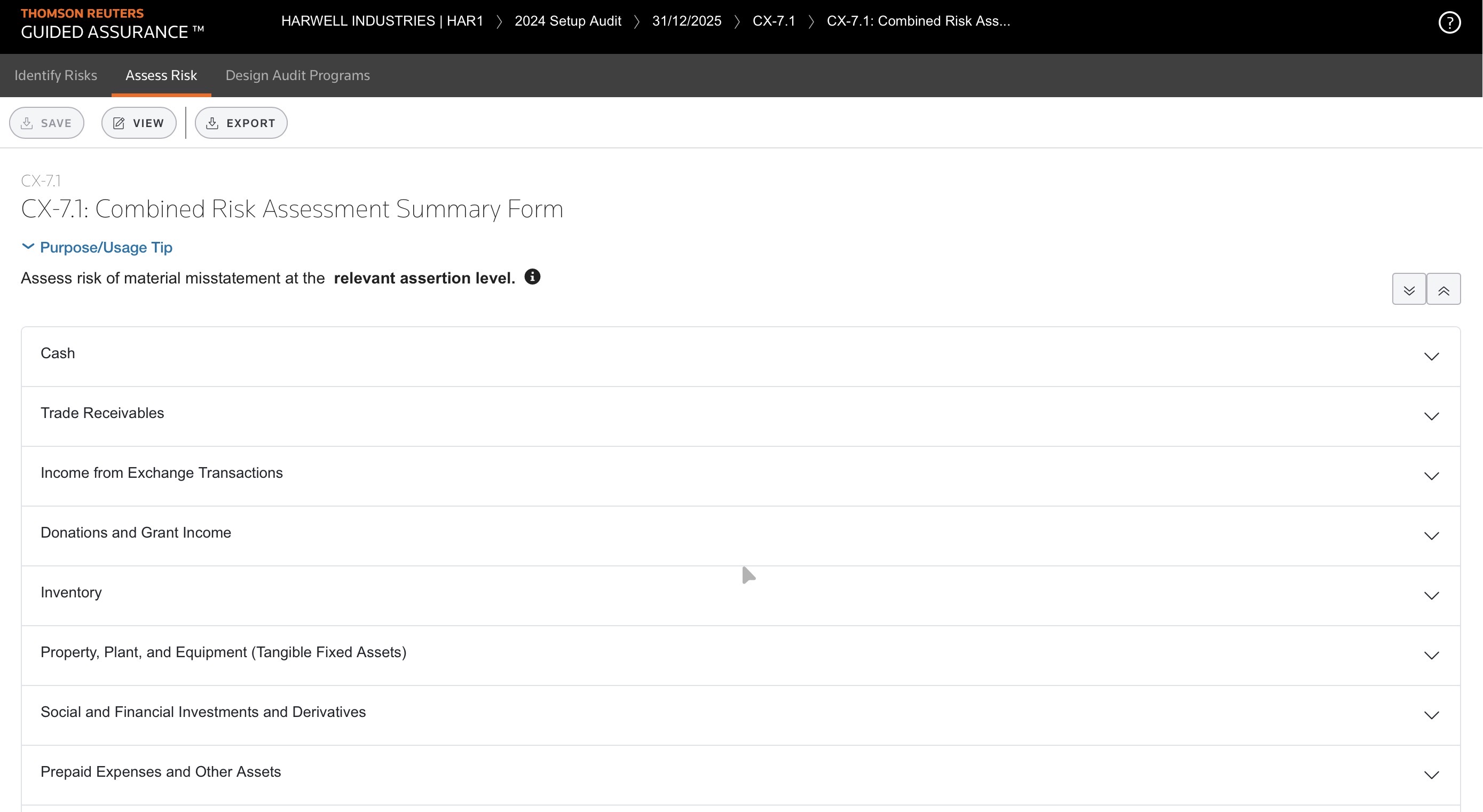
Task: Collapse the Purpose/Usage Tip section
Action: point(97,248)
